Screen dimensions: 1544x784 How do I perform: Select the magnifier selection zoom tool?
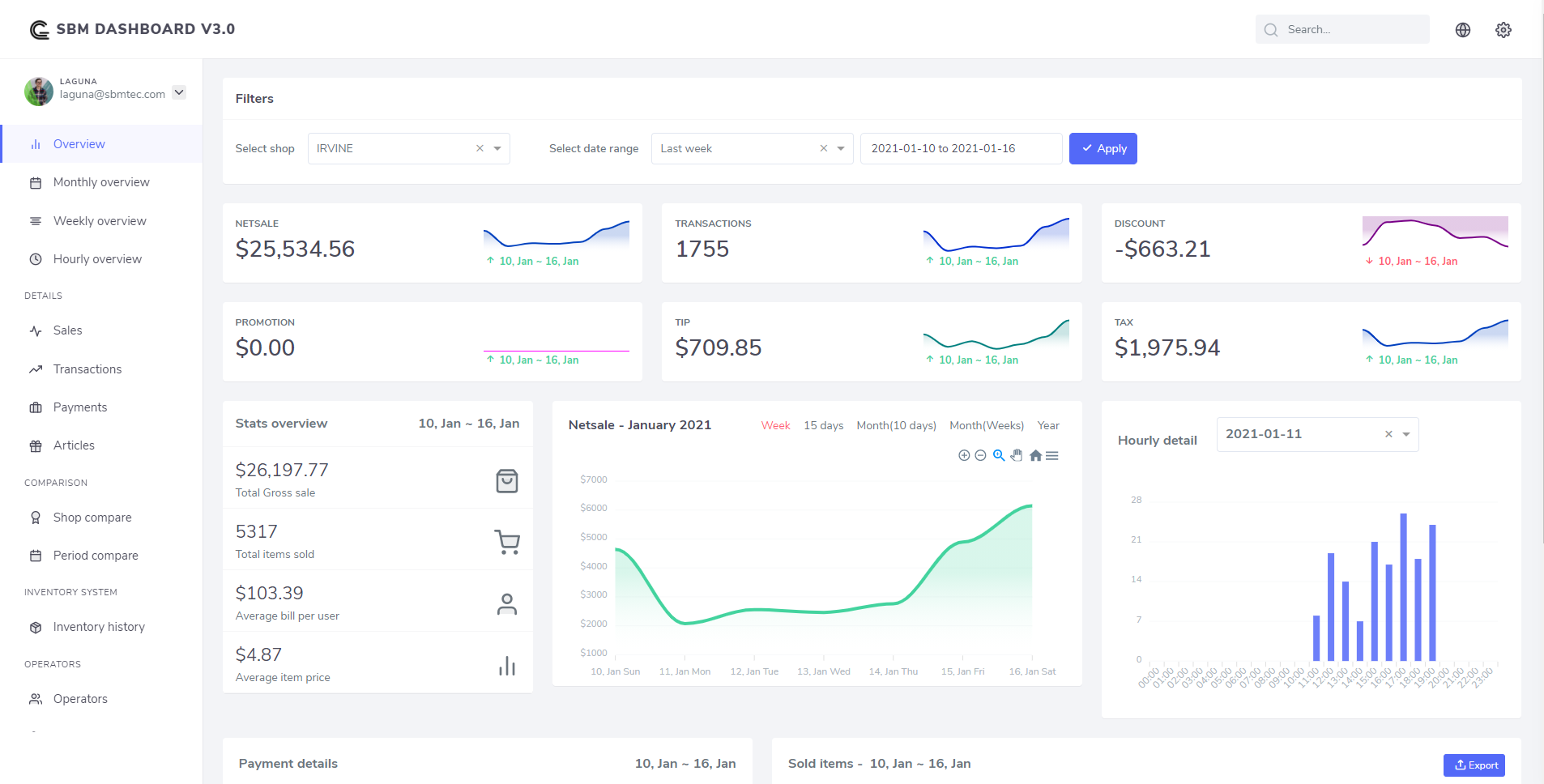tap(999, 456)
